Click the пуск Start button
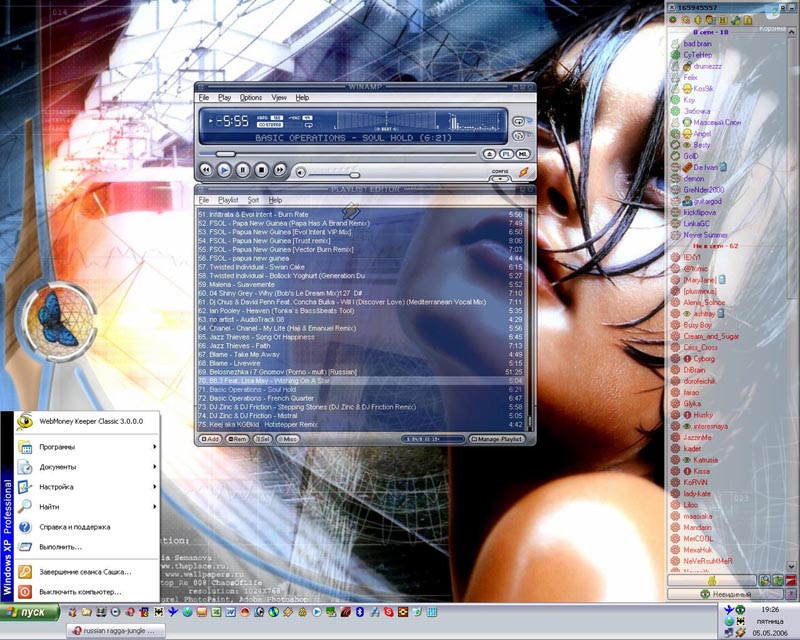The width and height of the screenshot is (800, 640). pos(30,612)
